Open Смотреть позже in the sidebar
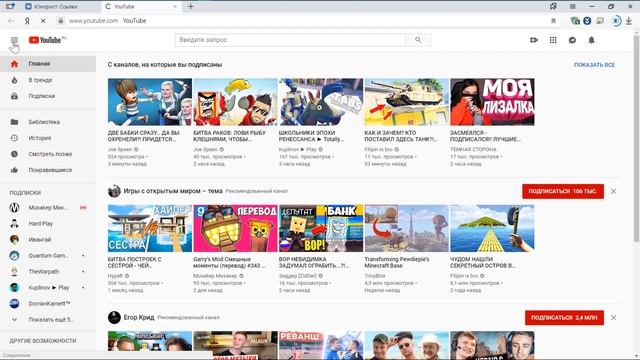The width and height of the screenshot is (640, 360). coord(48,154)
